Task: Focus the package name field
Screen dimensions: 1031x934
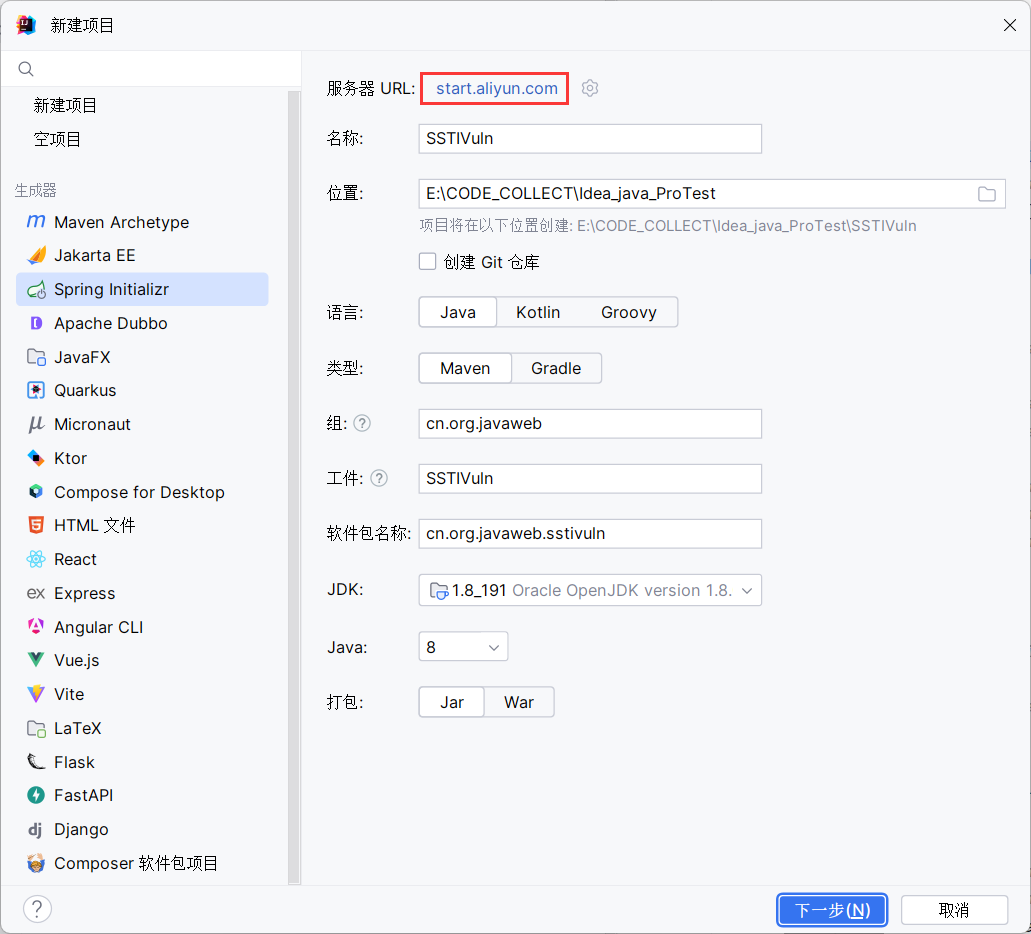Action: pyautogui.click(x=590, y=533)
